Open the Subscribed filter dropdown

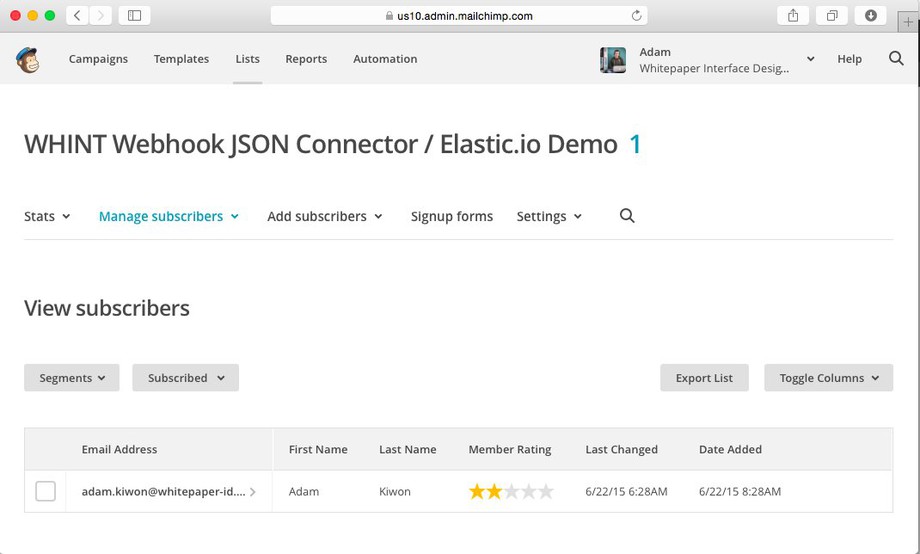click(x=185, y=377)
